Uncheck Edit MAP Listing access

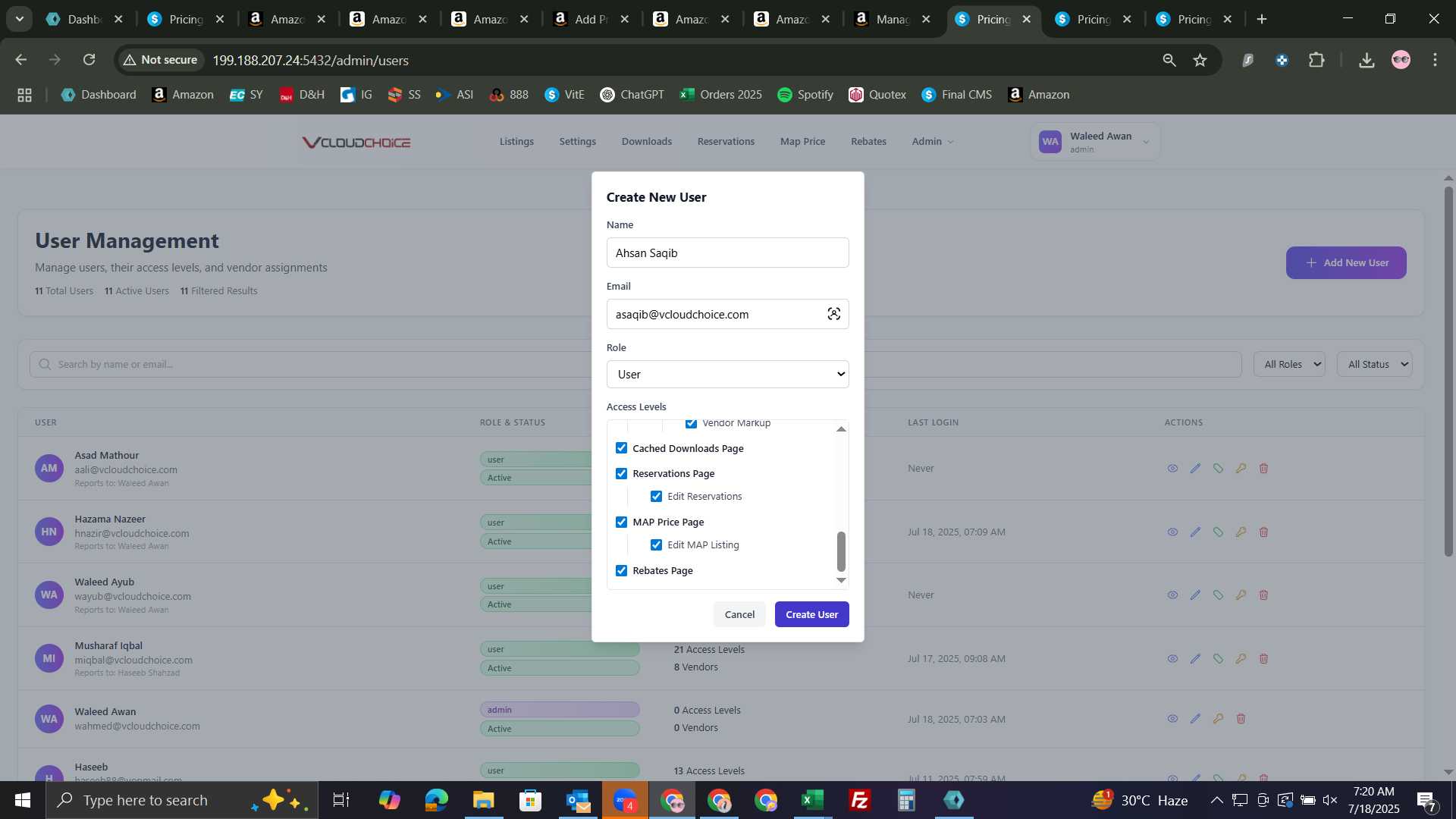(x=656, y=545)
